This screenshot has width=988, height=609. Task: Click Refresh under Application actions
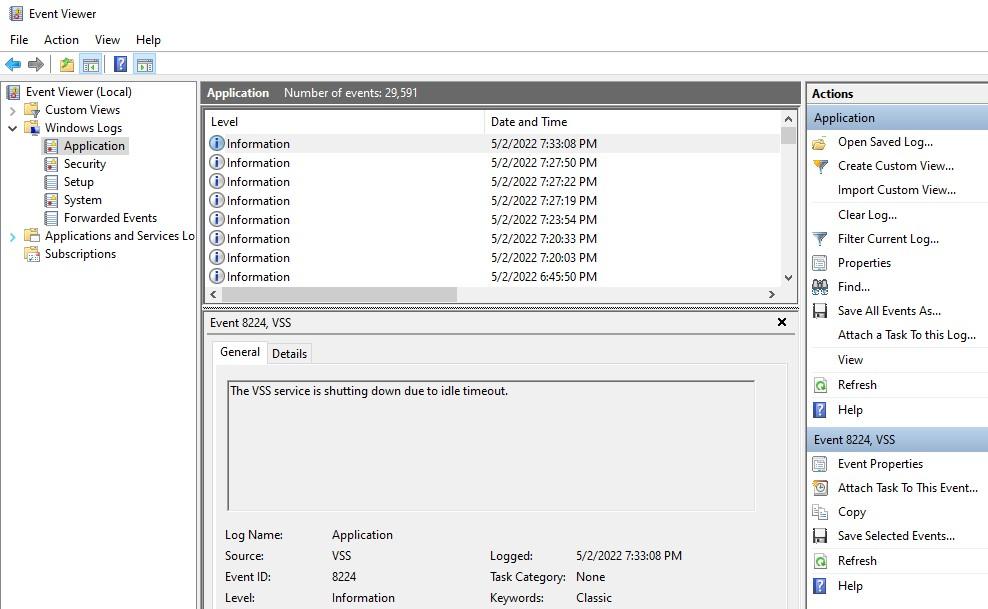[857, 385]
